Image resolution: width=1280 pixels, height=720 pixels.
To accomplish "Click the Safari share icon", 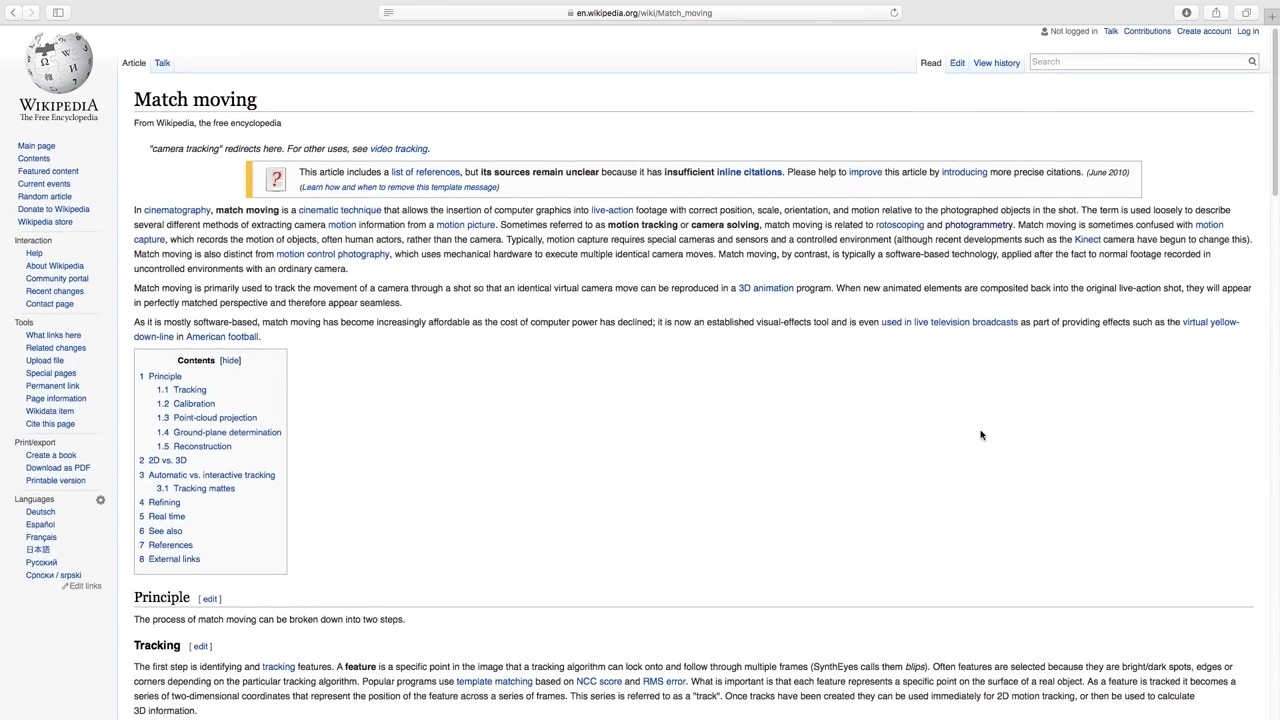I will pos(1216,13).
